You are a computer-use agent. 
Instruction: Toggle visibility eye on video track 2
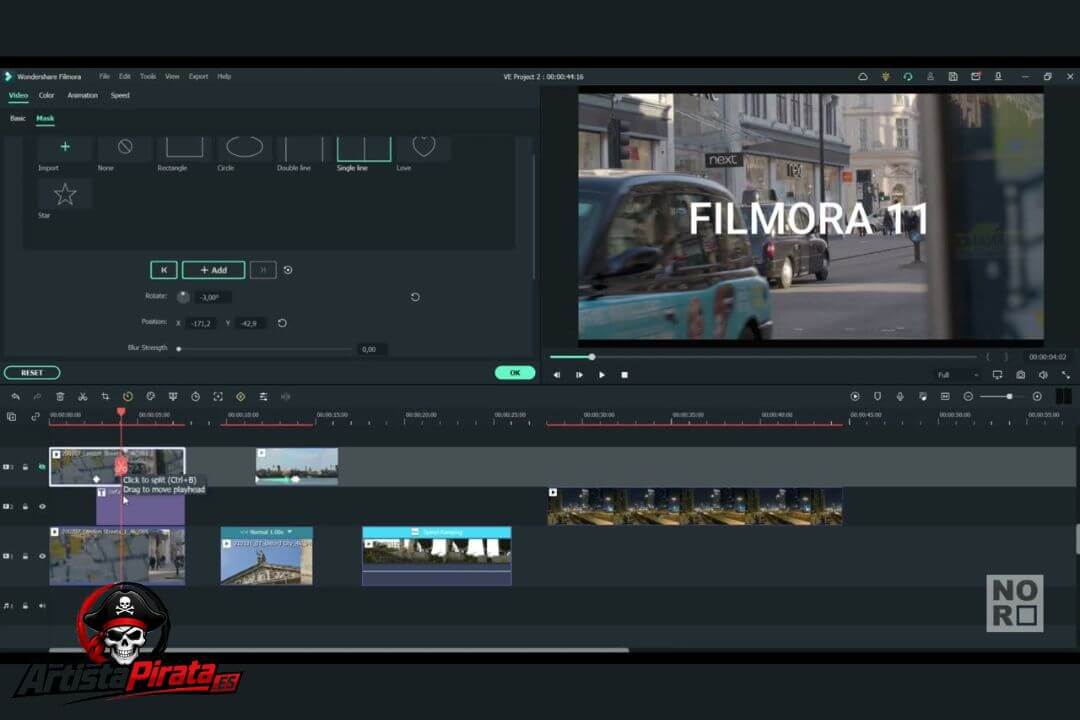click(42, 506)
